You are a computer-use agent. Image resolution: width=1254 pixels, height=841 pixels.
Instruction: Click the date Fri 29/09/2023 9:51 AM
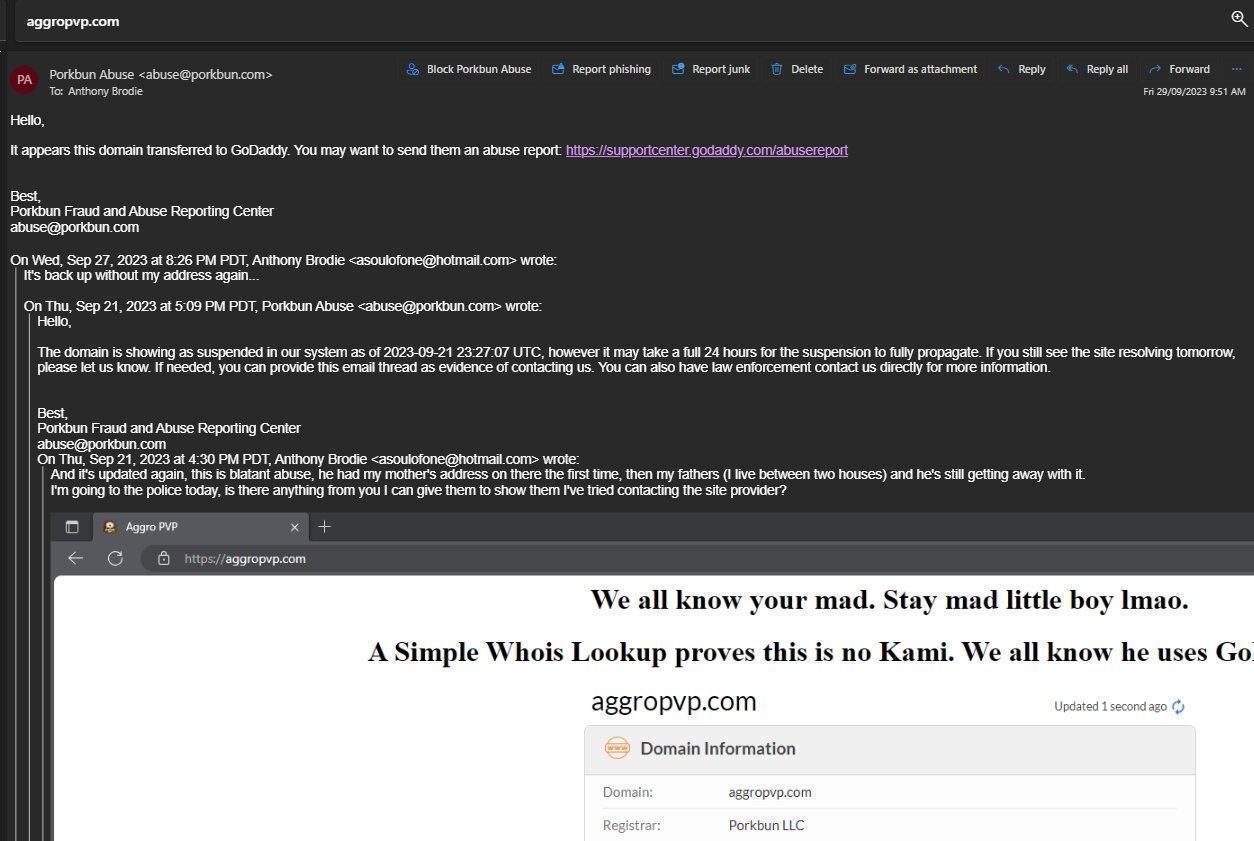(x=1194, y=91)
